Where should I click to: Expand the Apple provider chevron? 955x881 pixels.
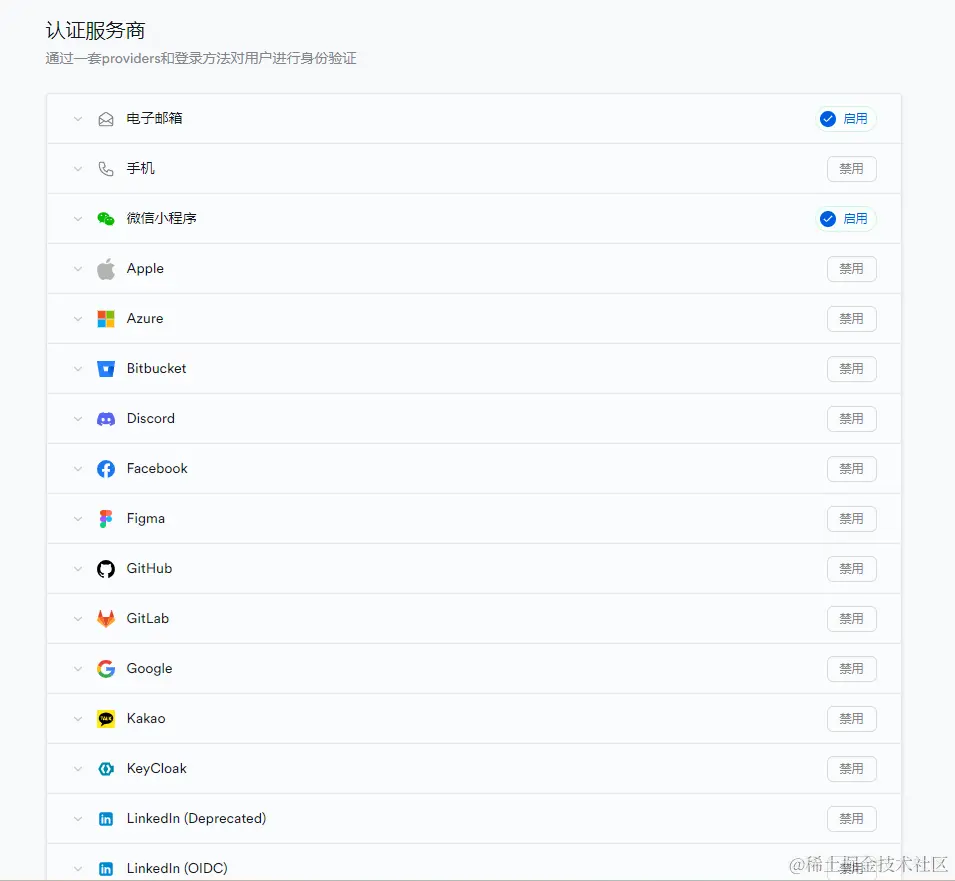[x=78, y=269]
